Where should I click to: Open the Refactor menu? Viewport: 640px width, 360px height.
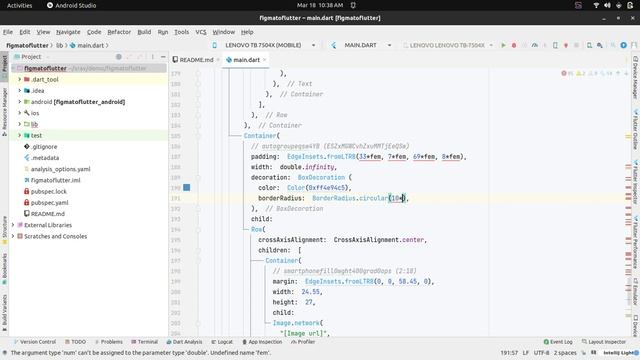point(119,32)
